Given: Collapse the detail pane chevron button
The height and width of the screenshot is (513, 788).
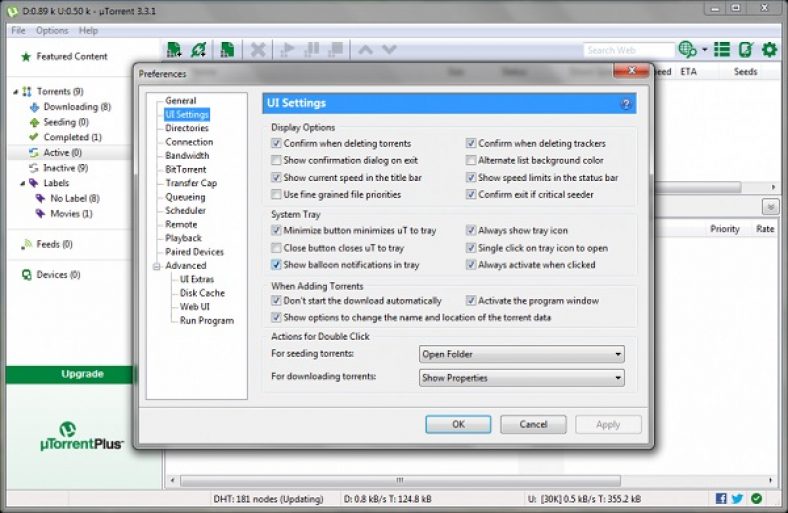Looking at the screenshot, I should click(770, 207).
